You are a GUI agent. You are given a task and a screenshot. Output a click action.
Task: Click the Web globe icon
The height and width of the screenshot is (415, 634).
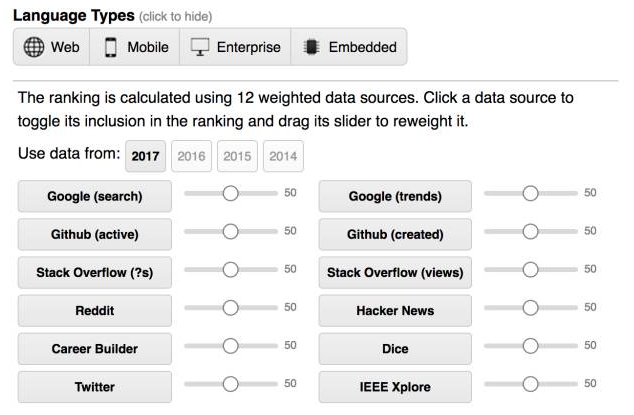coord(34,47)
